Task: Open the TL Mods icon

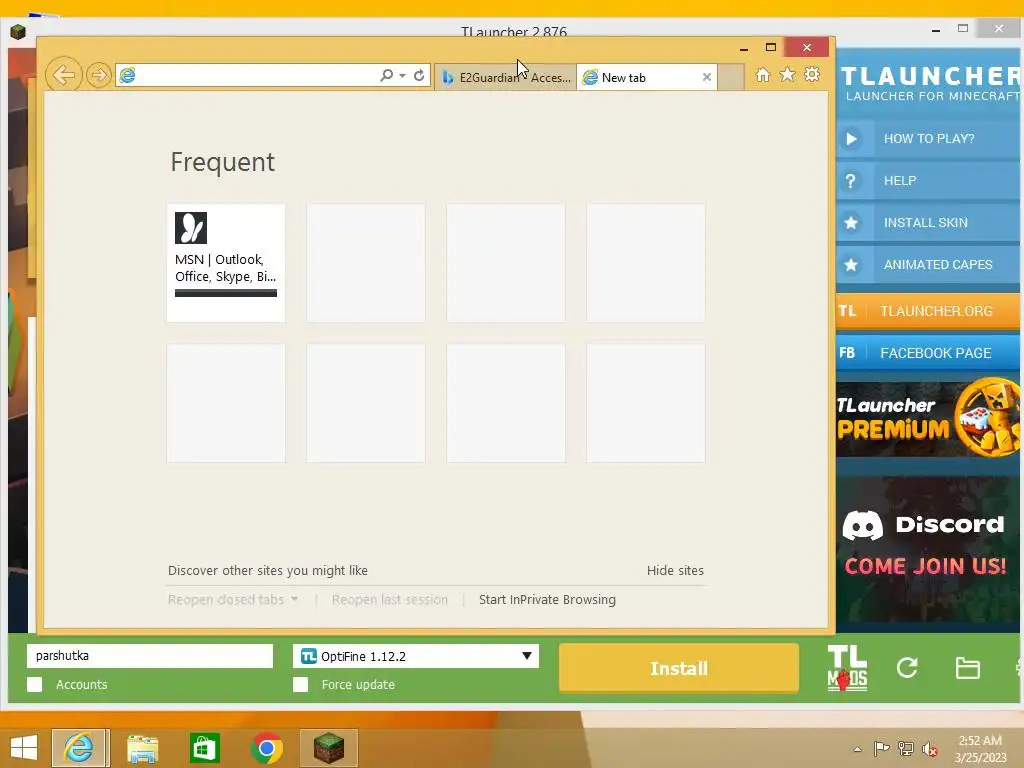Action: (x=847, y=668)
